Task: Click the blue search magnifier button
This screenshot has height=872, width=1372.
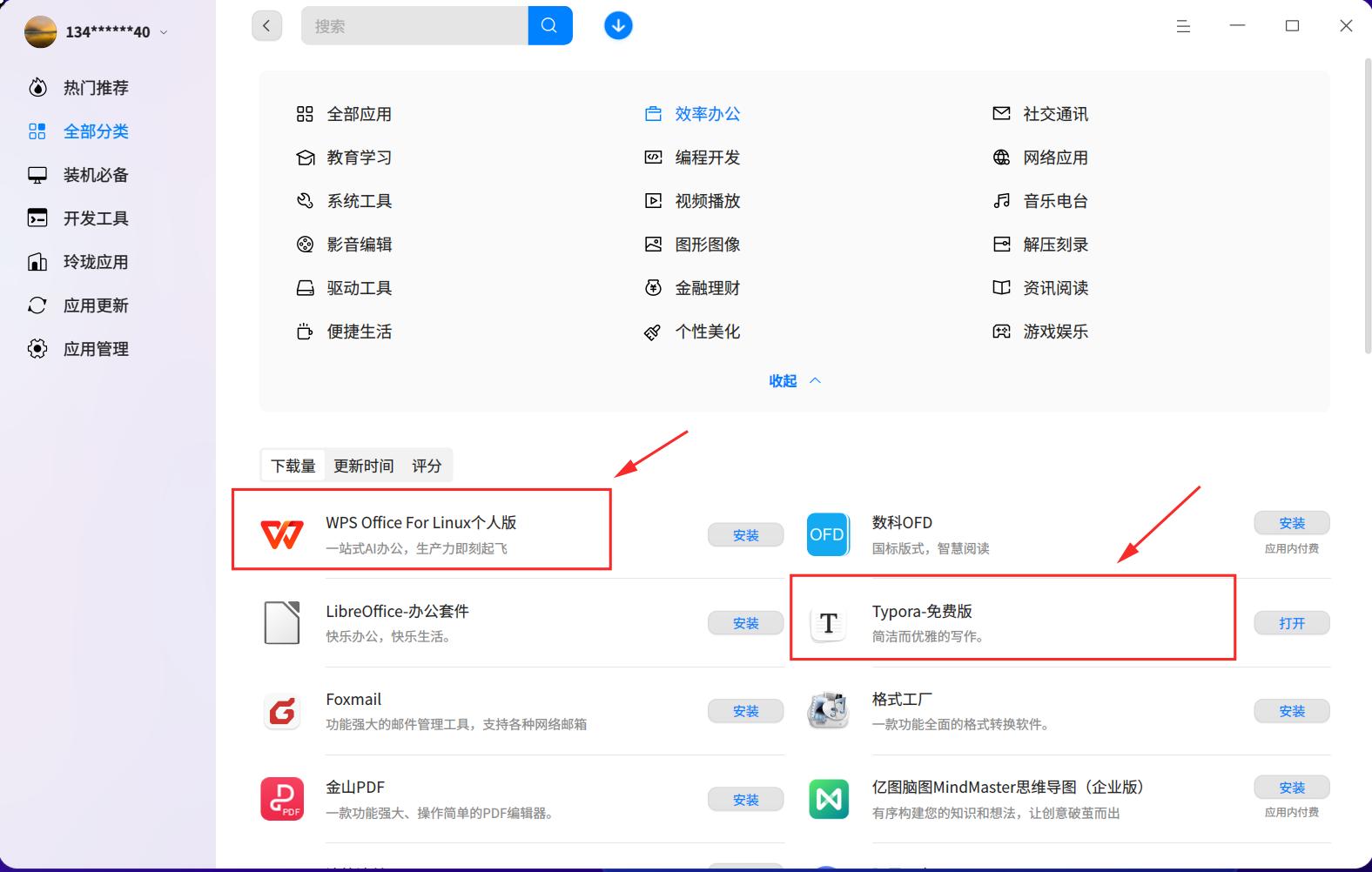Action: click(x=550, y=26)
